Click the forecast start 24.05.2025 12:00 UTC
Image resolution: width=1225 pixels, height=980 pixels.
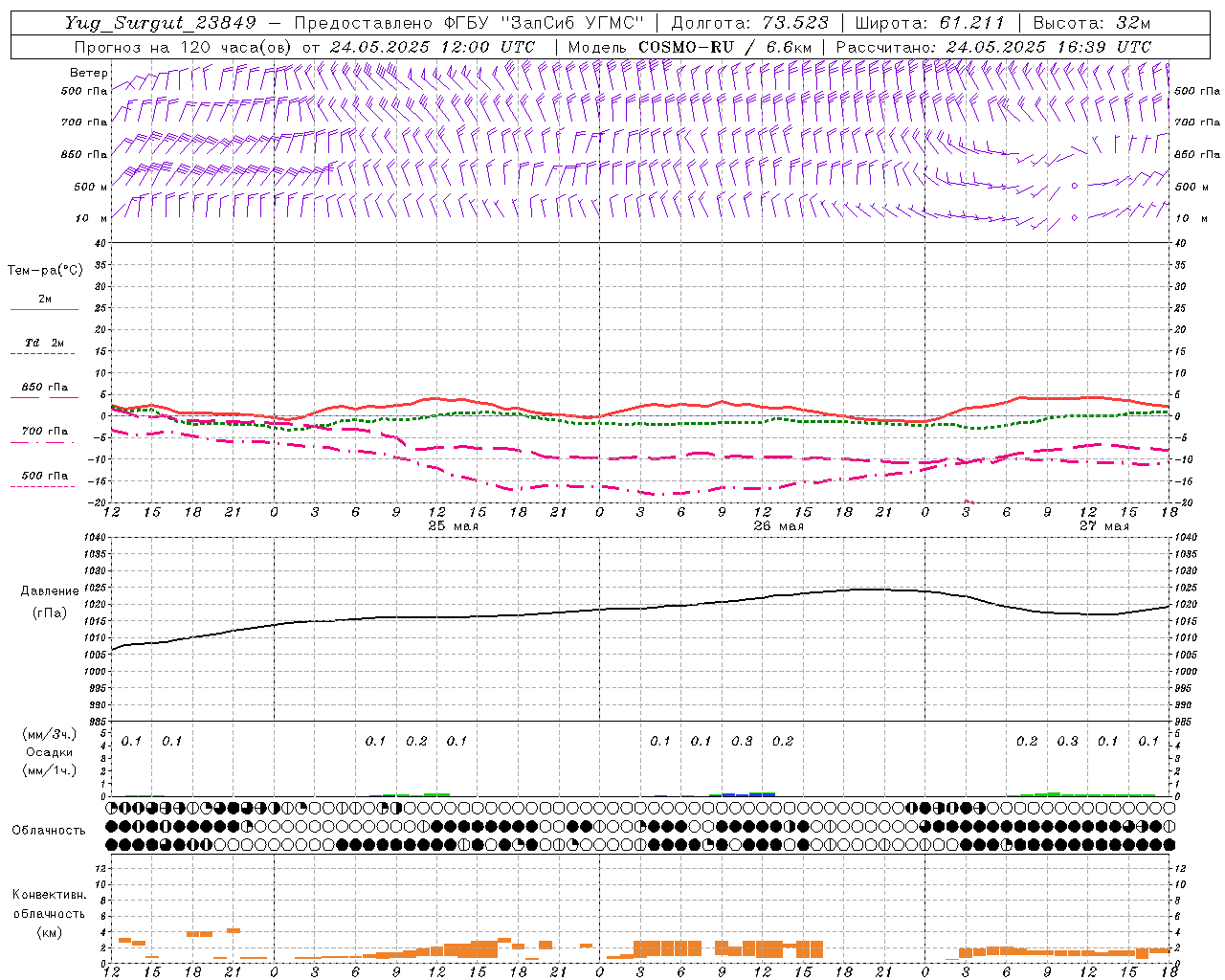(433, 47)
